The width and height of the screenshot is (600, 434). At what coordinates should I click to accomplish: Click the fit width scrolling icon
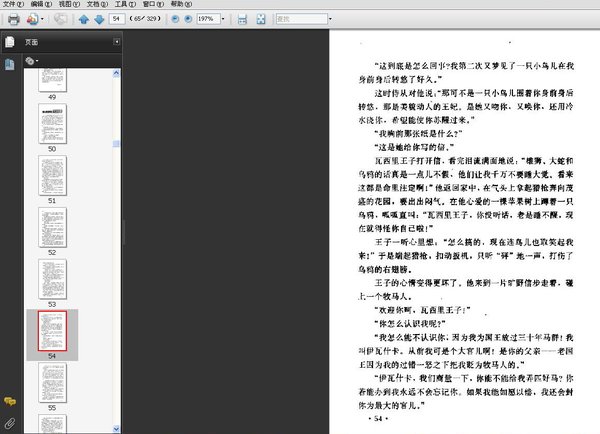coord(241,19)
